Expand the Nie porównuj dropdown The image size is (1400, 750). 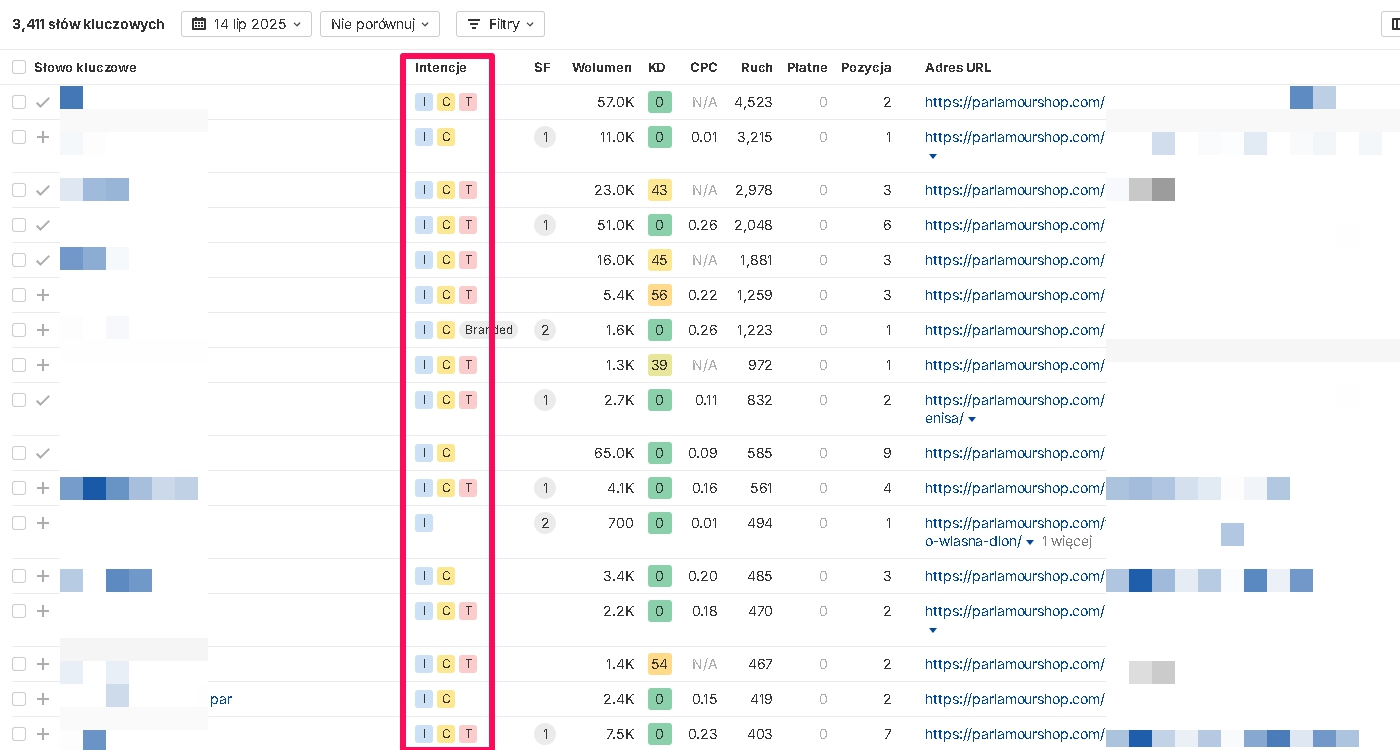tap(380, 24)
